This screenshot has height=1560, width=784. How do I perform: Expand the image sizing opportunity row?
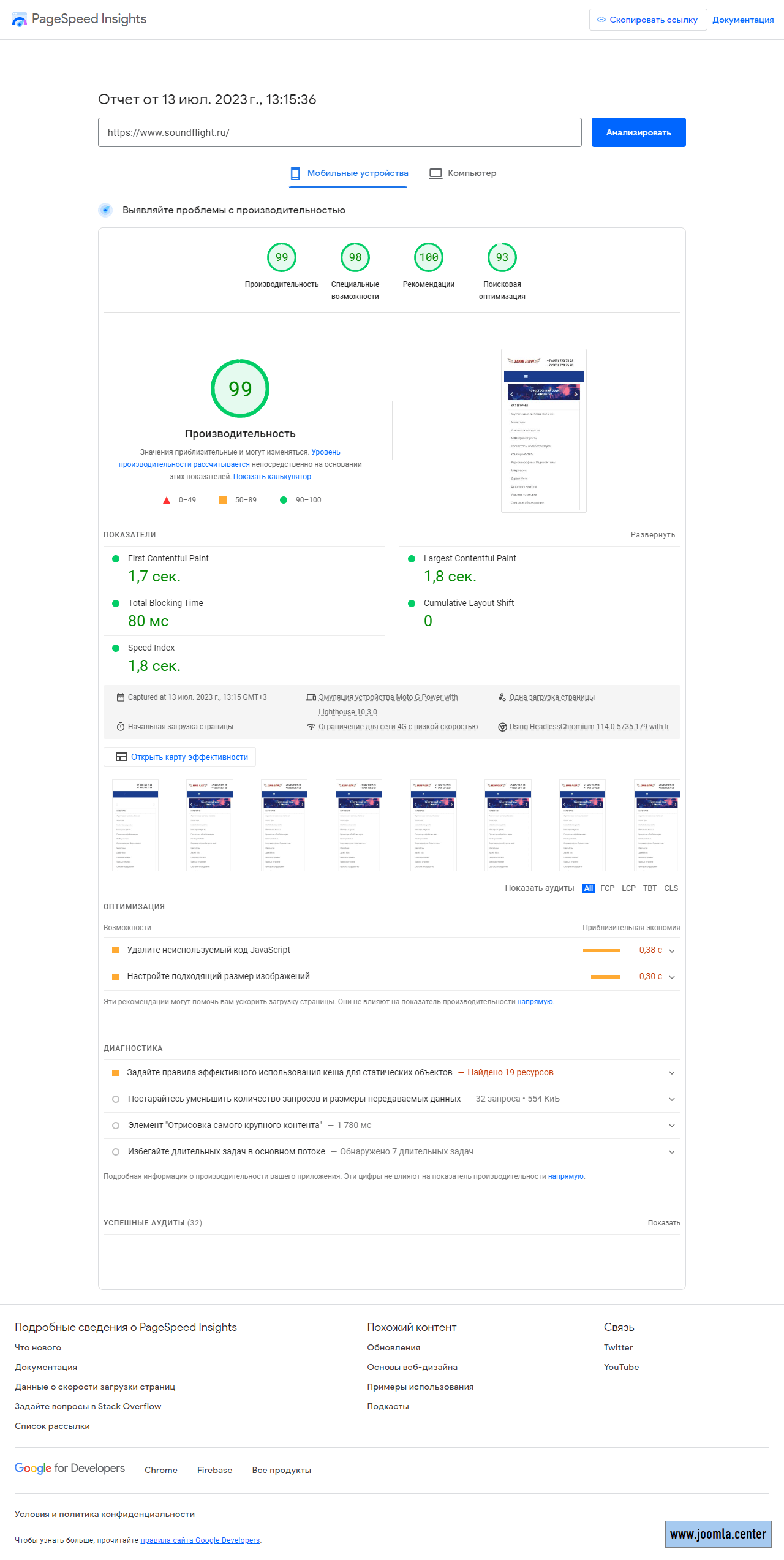point(672,977)
